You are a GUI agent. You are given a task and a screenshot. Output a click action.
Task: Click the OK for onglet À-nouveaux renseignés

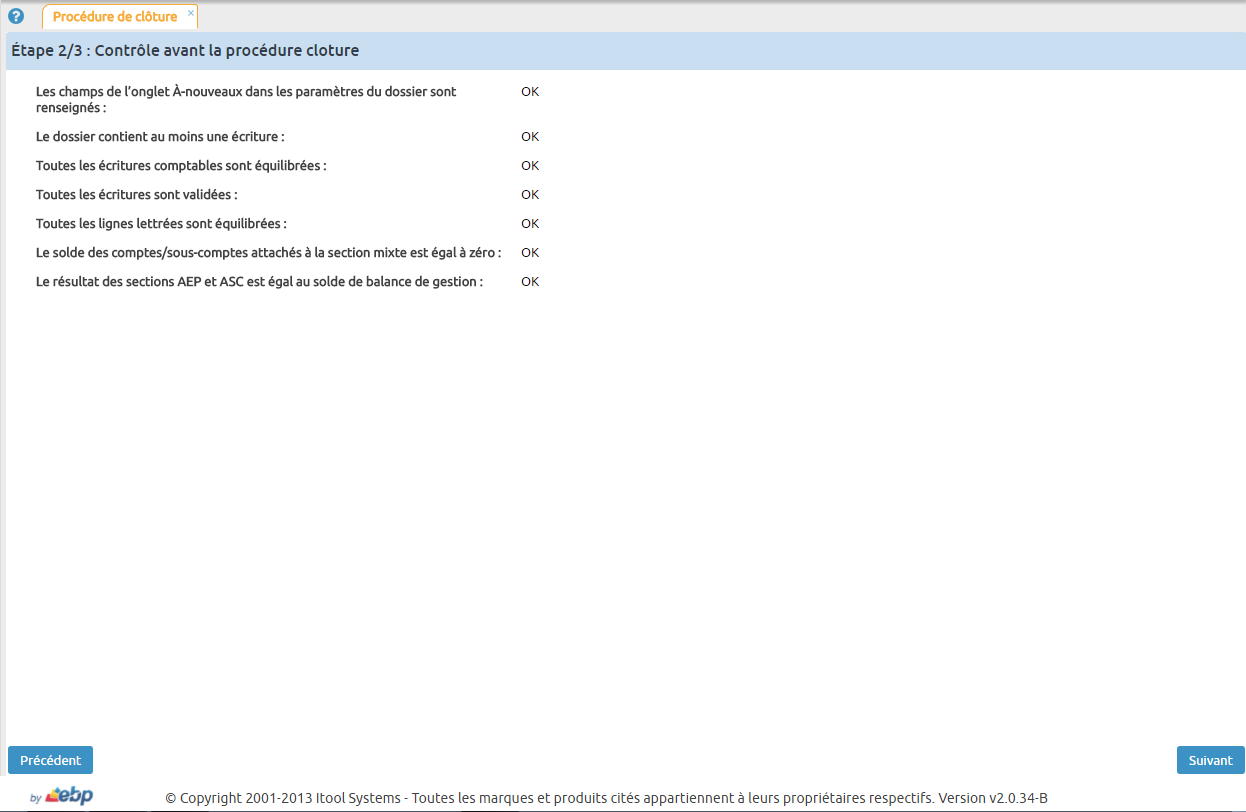tap(529, 91)
